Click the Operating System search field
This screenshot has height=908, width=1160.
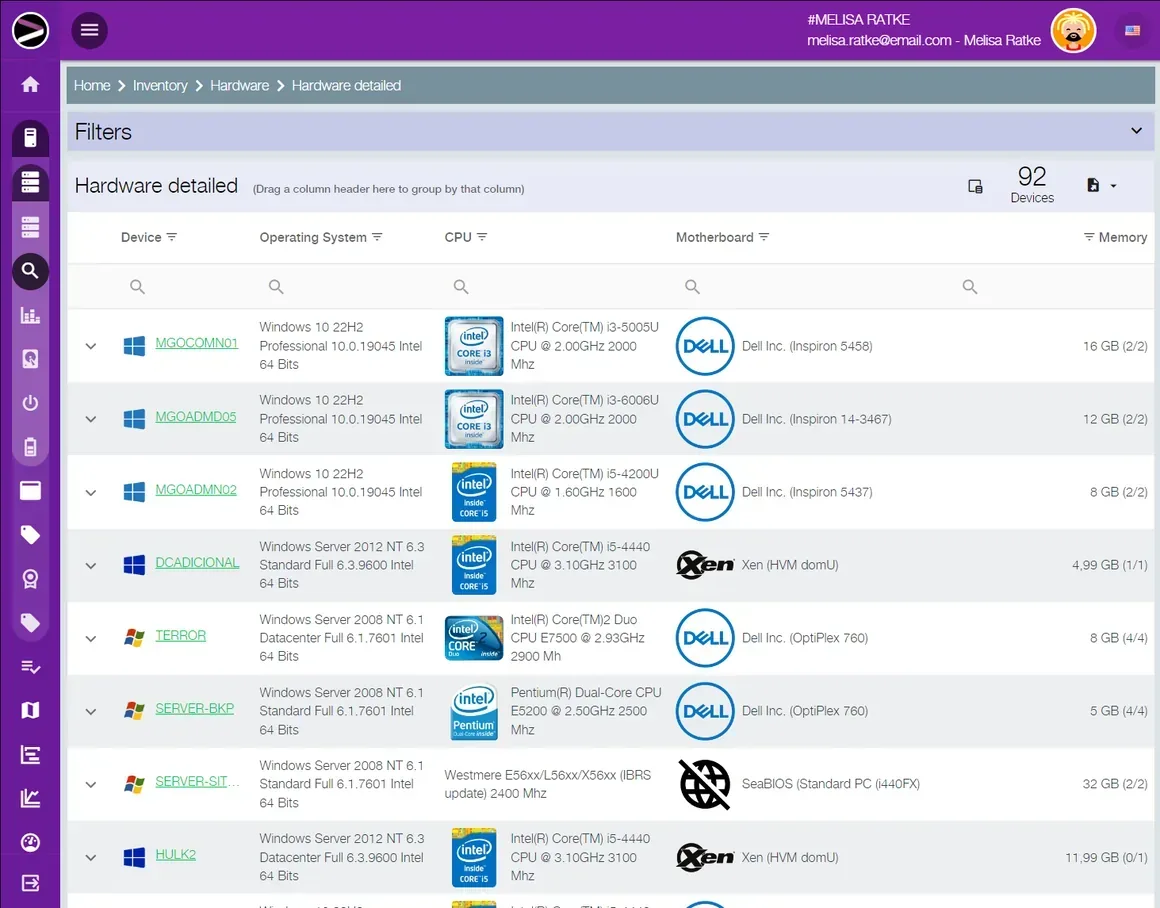(345, 286)
